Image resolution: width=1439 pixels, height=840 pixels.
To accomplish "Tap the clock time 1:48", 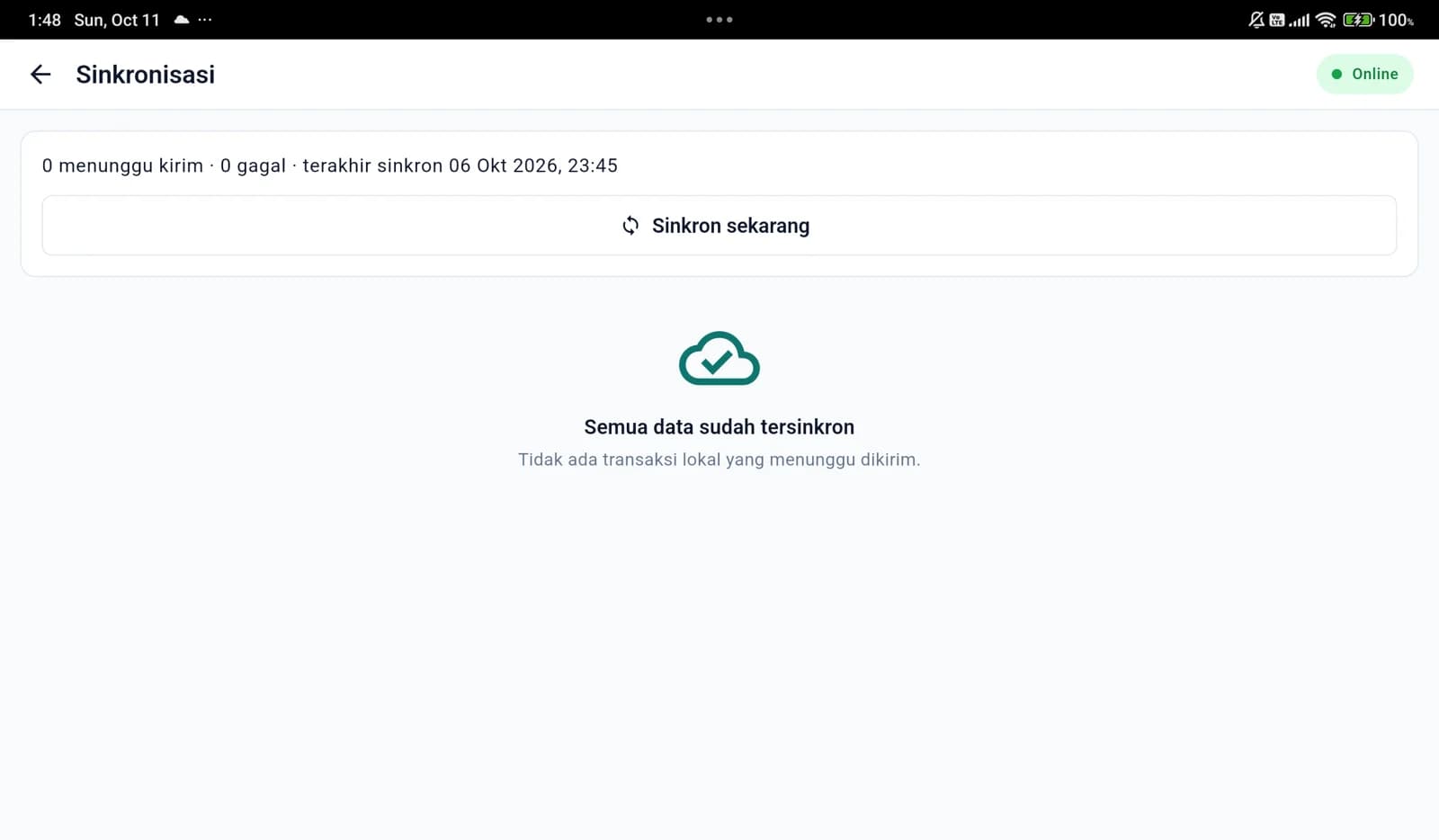I will click(x=44, y=20).
